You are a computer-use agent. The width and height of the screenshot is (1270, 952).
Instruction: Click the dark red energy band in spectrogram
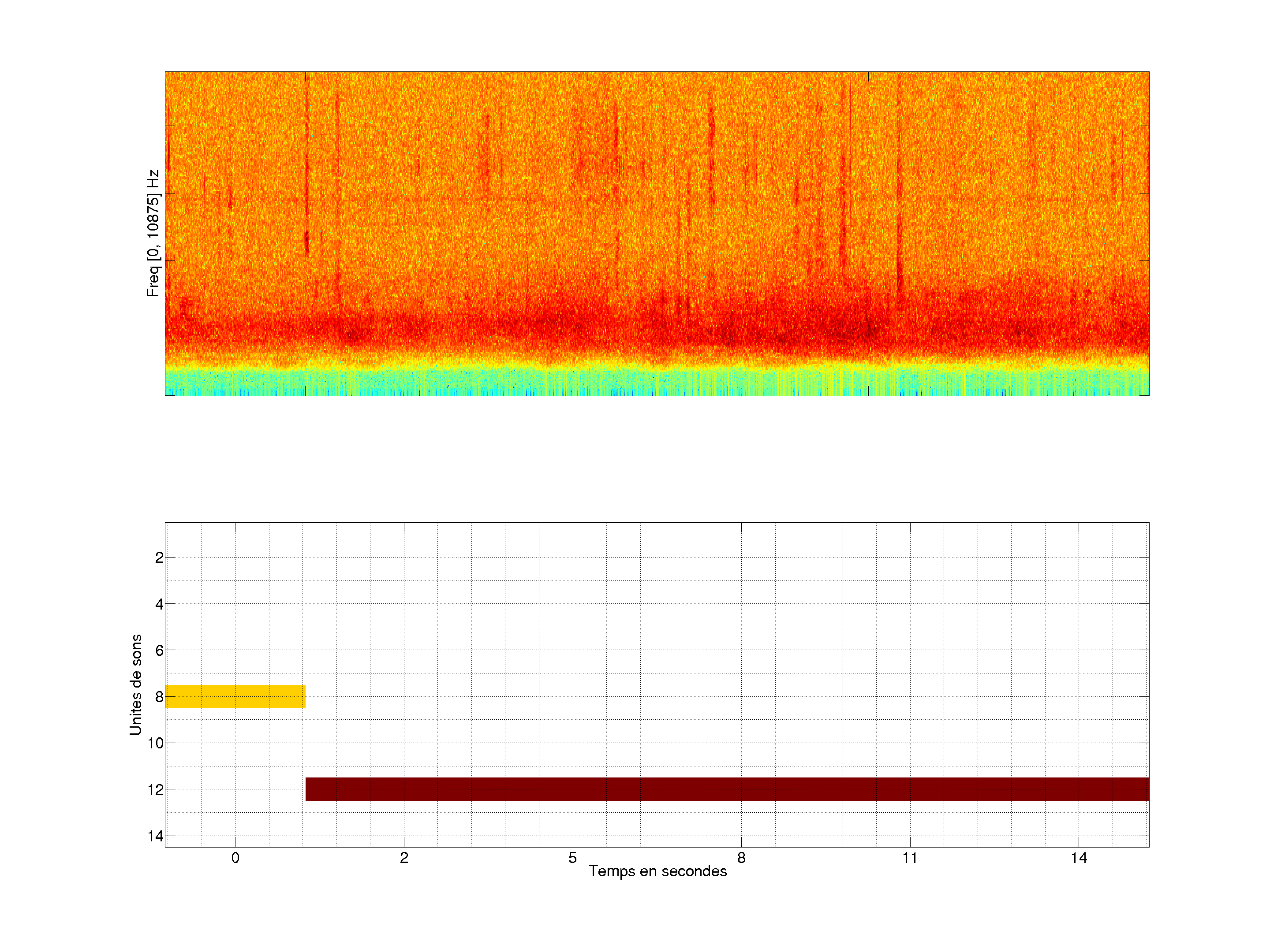pos(657,330)
